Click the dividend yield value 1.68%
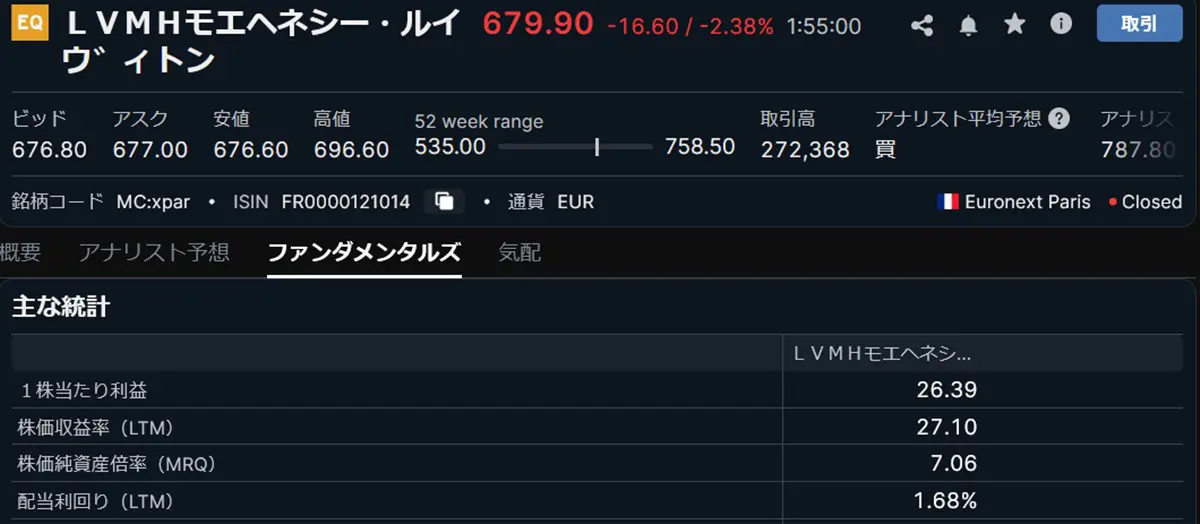1200x524 pixels. pyautogui.click(x=945, y=500)
